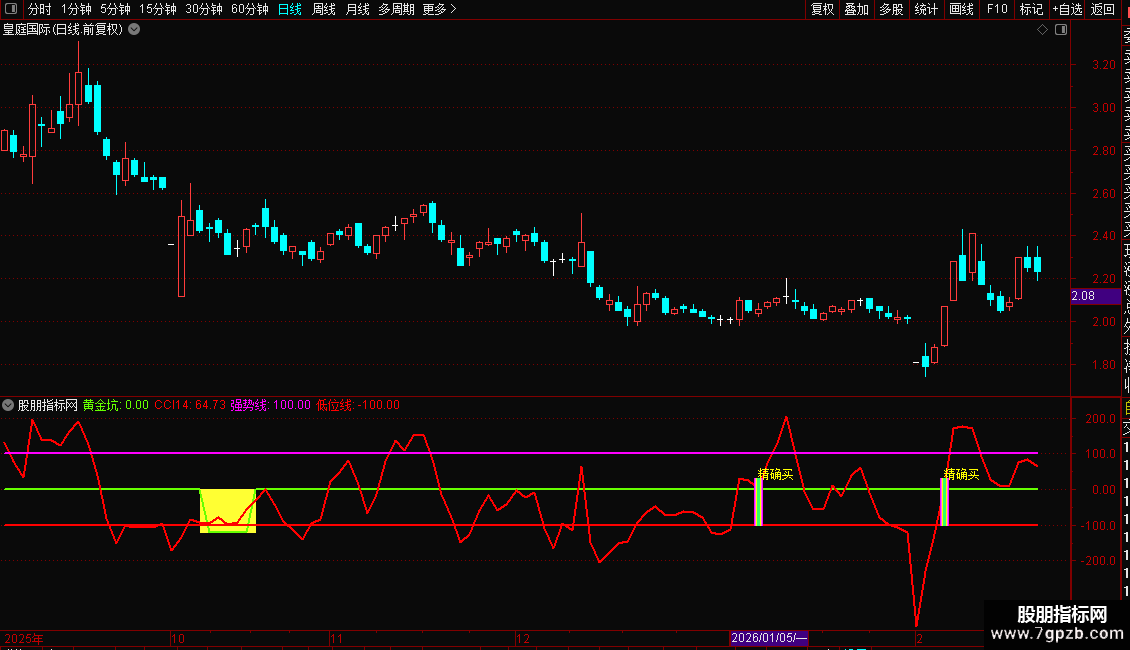Click the 返回 back button
Screen dimensions: 1130x650
coord(1103,10)
